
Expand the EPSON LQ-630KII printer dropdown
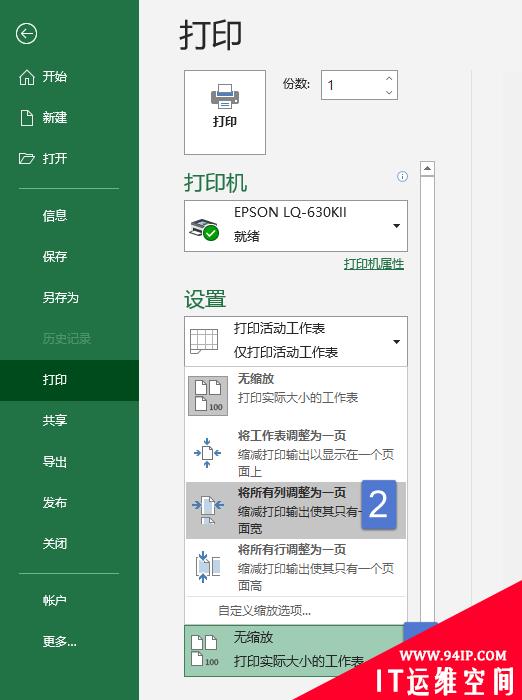point(296,226)
